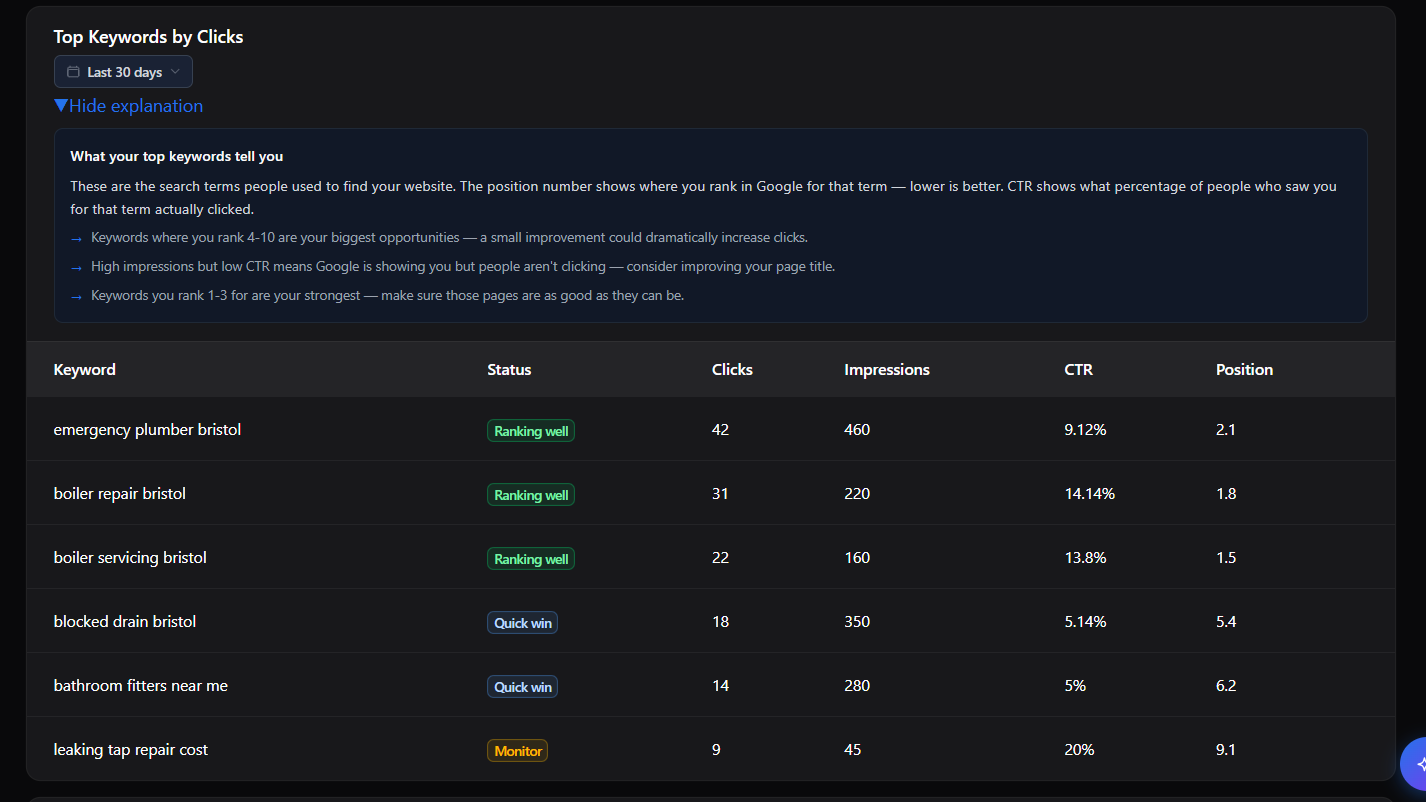Click the boiler servicing bristol keyword
1426x802 pixels.
(x=130, y=558)
